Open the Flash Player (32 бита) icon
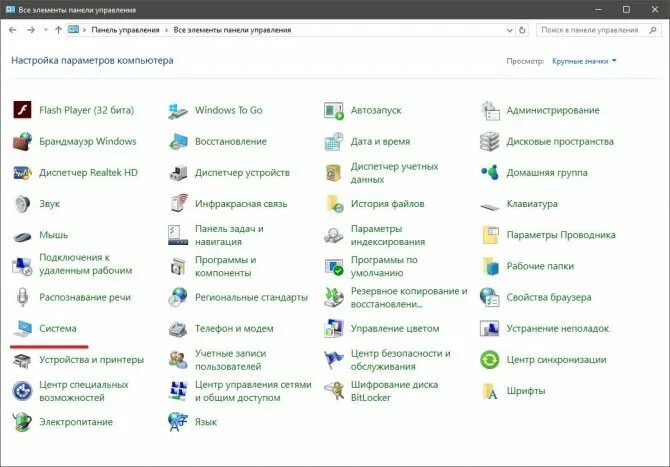The image size is (670, 467). [x=22, y=110]
